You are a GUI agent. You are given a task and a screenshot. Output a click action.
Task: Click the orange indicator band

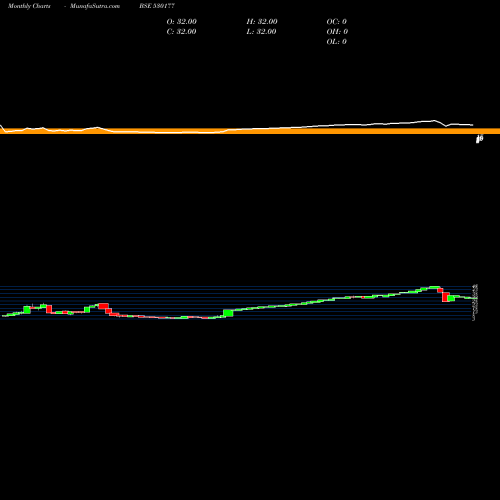(x=250, y=131)
